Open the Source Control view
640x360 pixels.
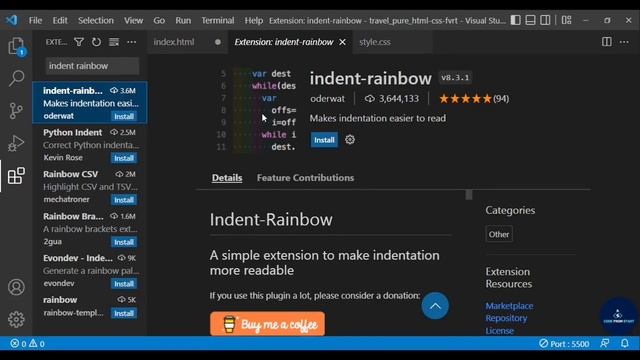(x=16, y=111)
